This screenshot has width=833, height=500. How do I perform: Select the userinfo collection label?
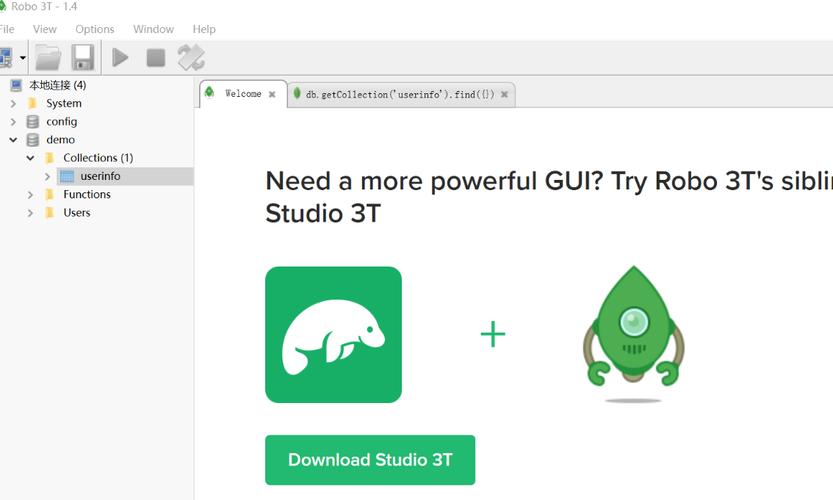100,176
